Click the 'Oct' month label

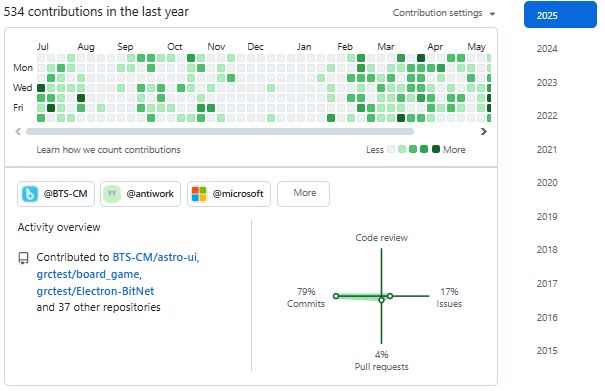(x=174, y=47)
